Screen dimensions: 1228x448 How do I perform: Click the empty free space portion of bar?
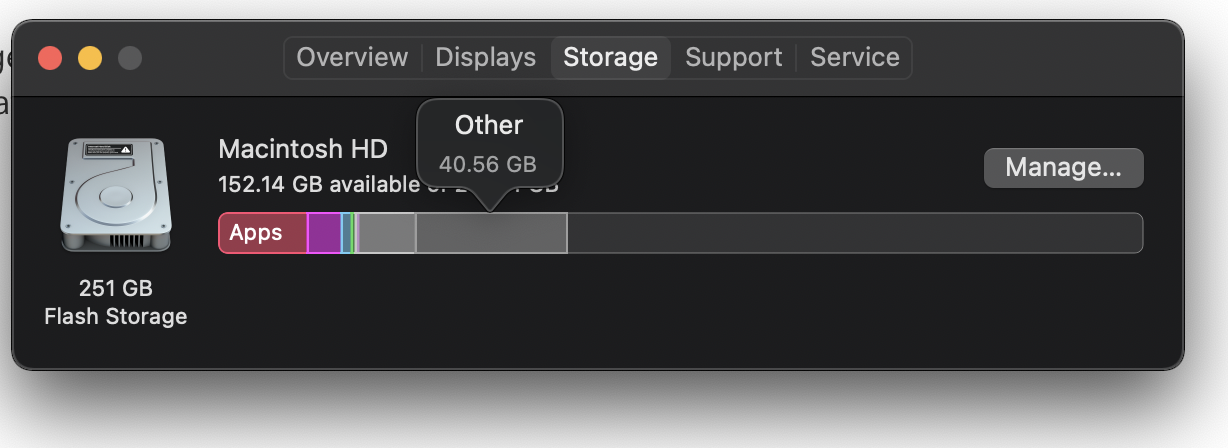854,233
